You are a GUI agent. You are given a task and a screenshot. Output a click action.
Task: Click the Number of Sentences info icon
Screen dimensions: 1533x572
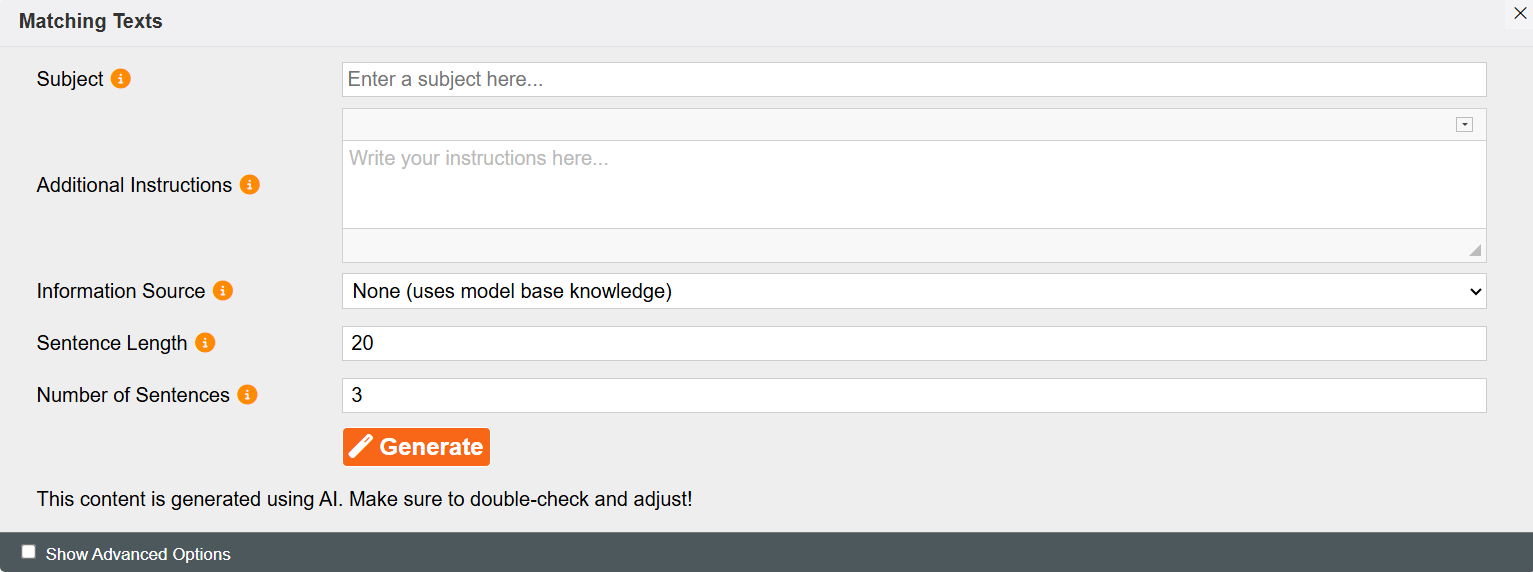point(247,395)
